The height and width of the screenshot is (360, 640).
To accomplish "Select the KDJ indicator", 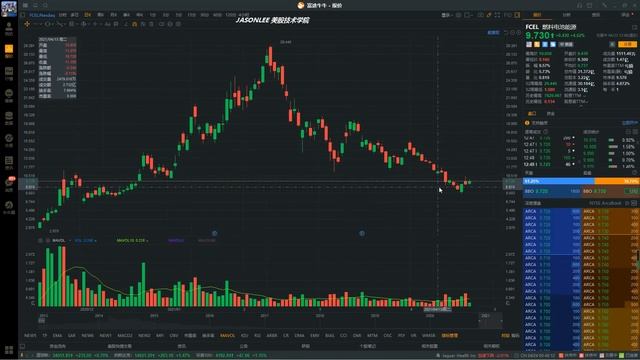I will point(244,336).
